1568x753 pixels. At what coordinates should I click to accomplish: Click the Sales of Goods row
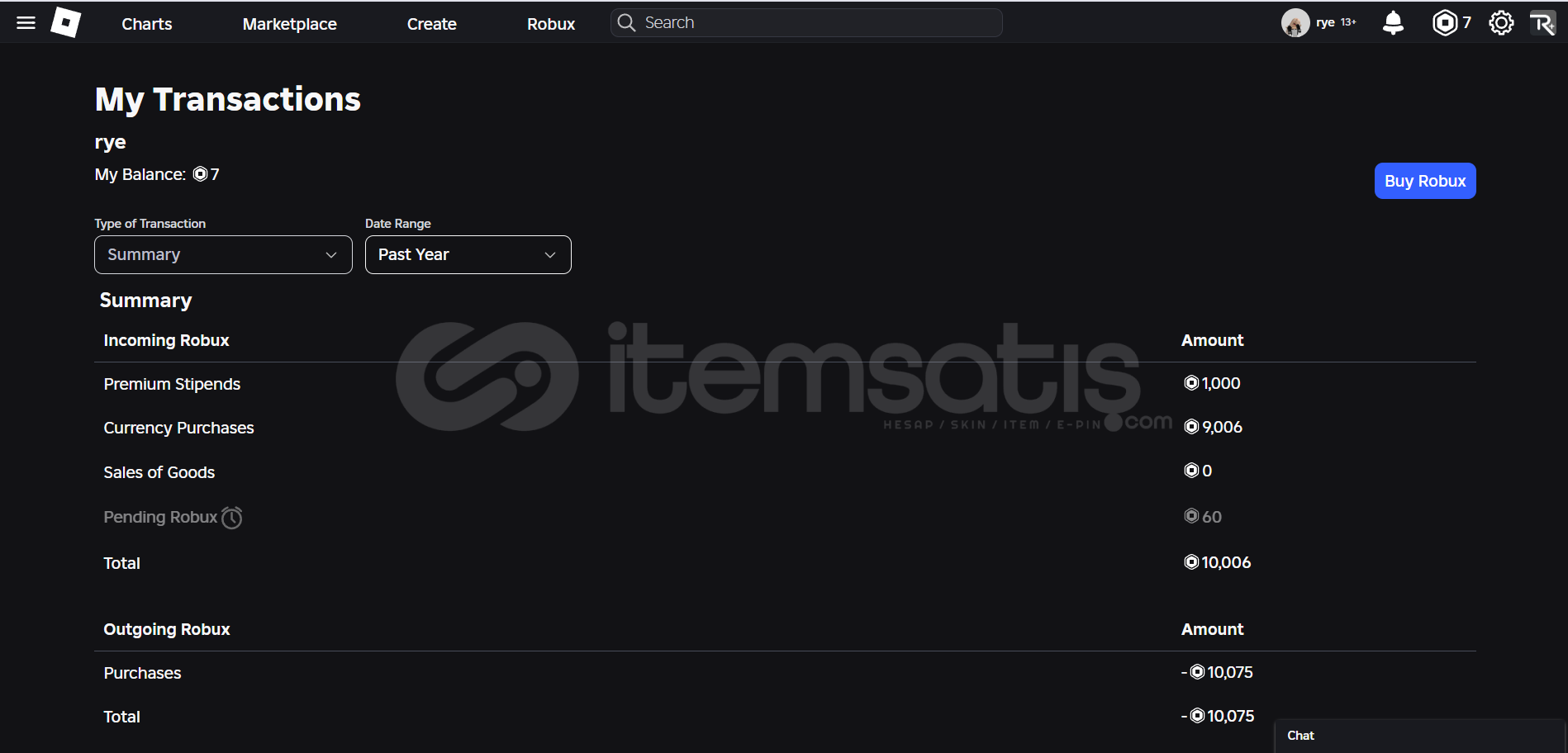pos(785,472)
